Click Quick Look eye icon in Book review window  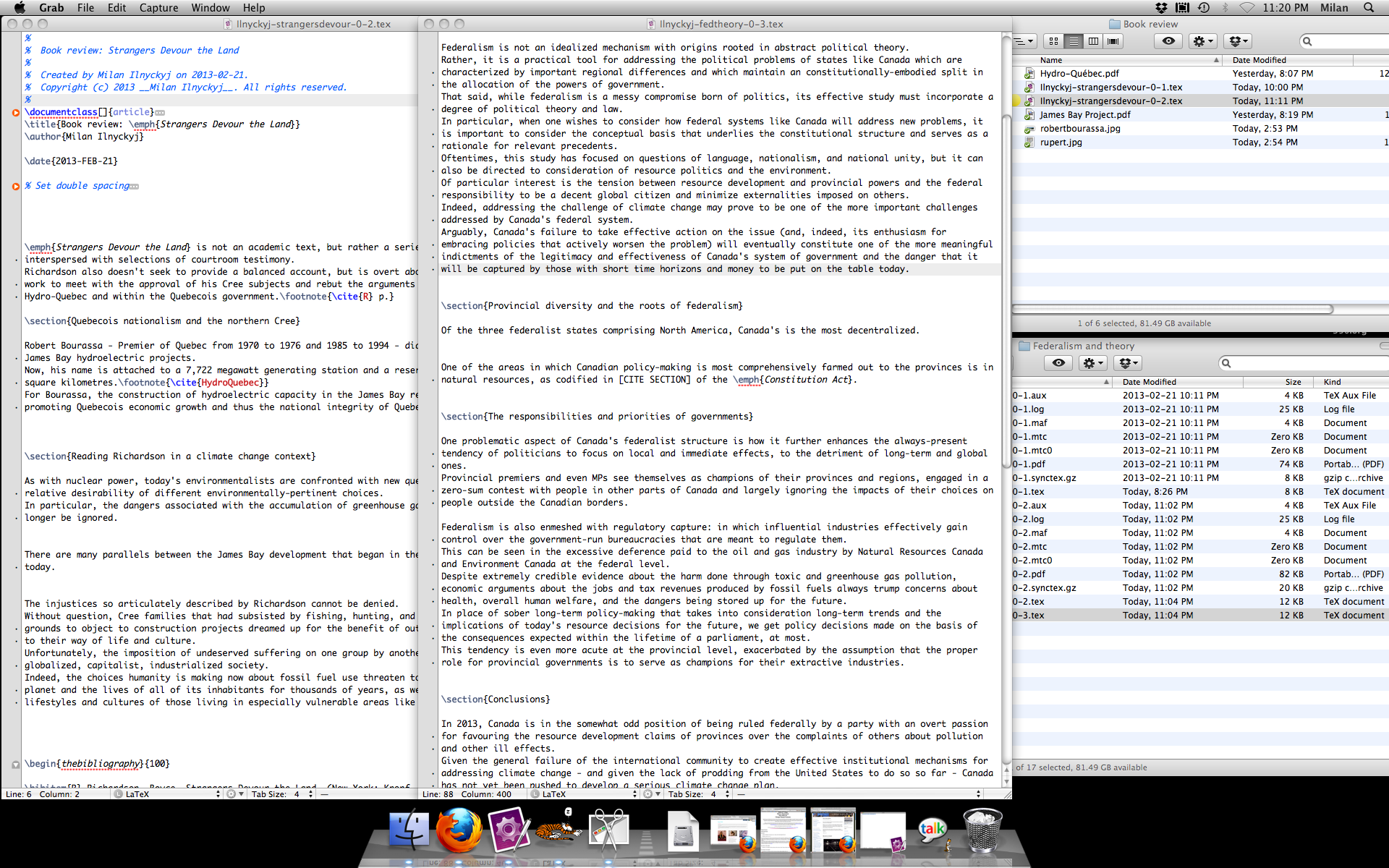[x=1168, y=41]
